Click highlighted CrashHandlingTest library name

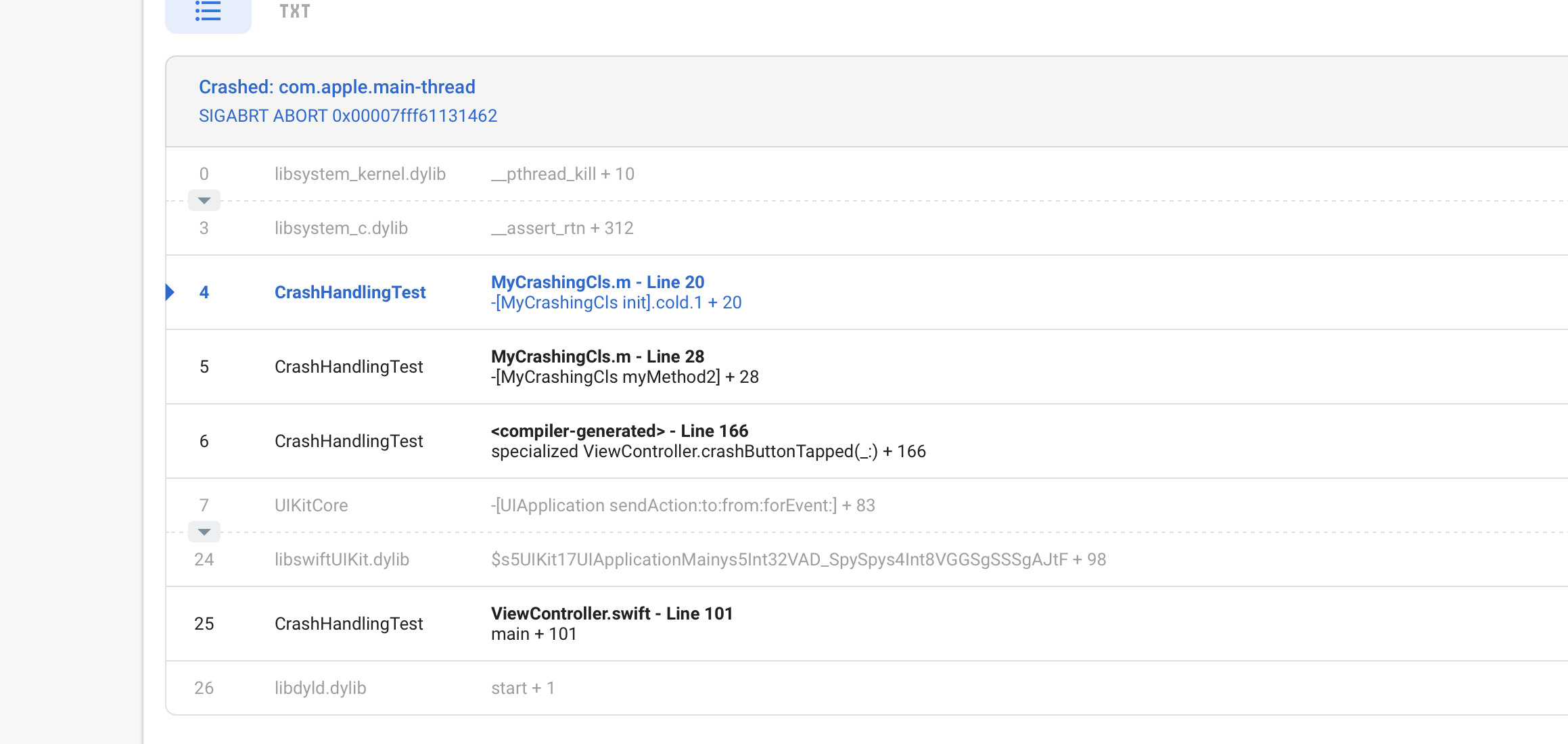point(350,292)
